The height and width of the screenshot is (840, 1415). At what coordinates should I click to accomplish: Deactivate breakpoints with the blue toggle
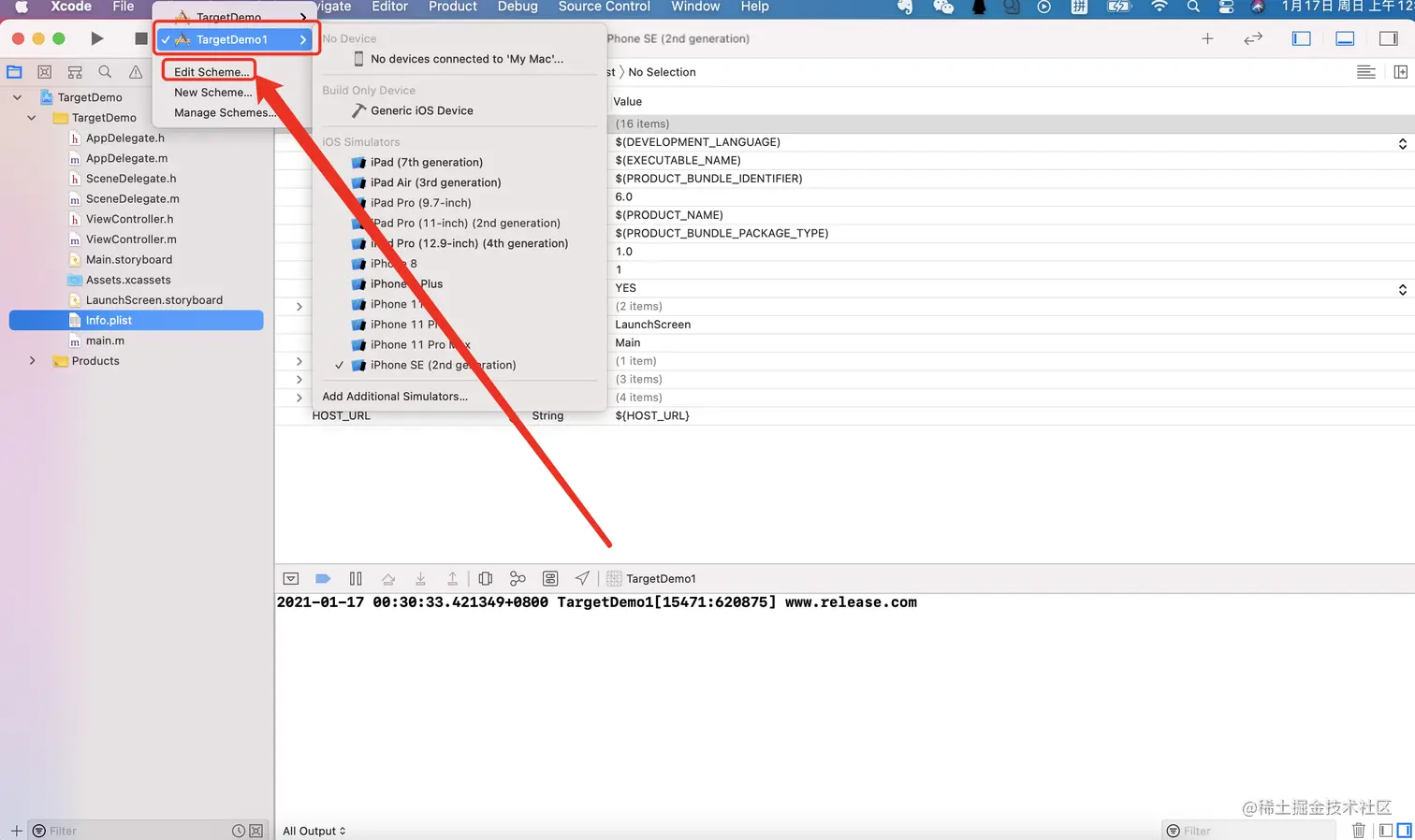point(323,579)
